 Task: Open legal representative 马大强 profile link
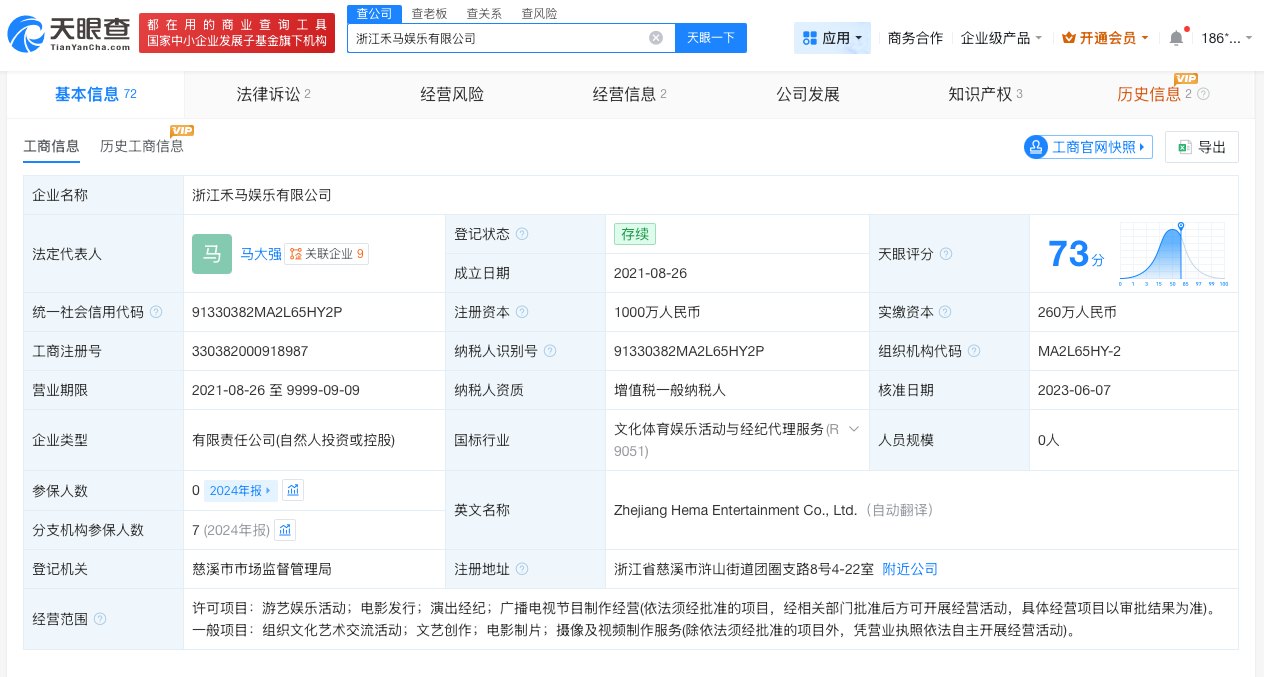point(261,254)
